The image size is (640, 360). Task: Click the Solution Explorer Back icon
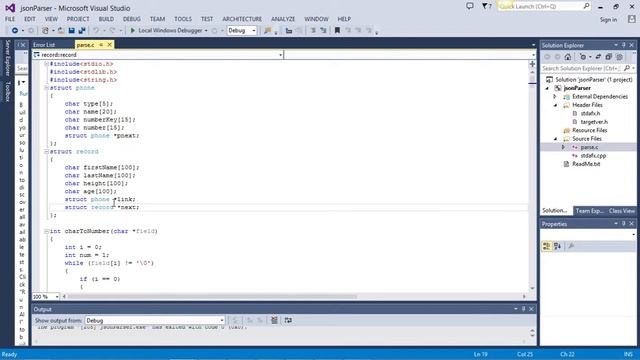click(x=547, y=57)
